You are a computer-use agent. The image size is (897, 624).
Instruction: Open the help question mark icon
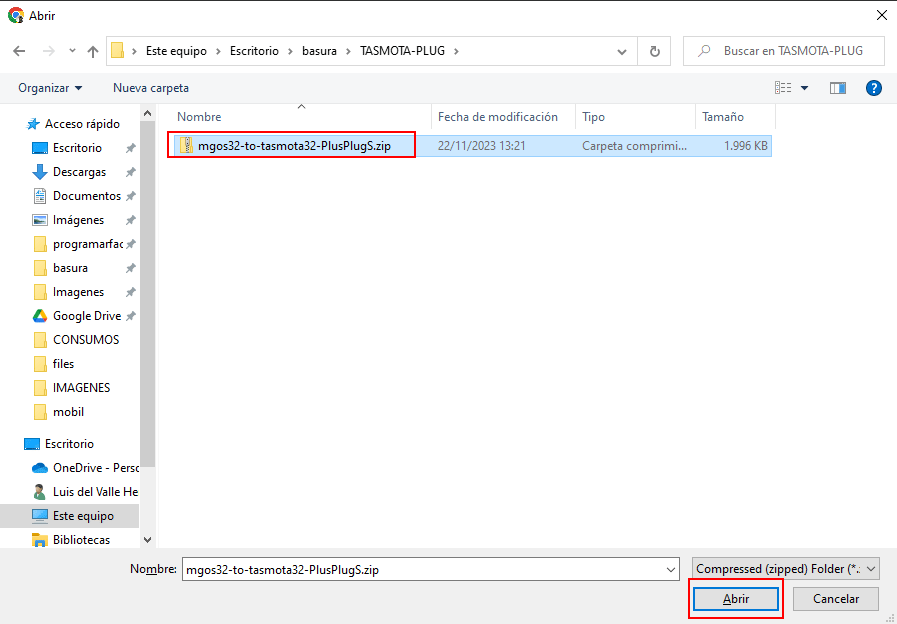[x=873, y=88]
